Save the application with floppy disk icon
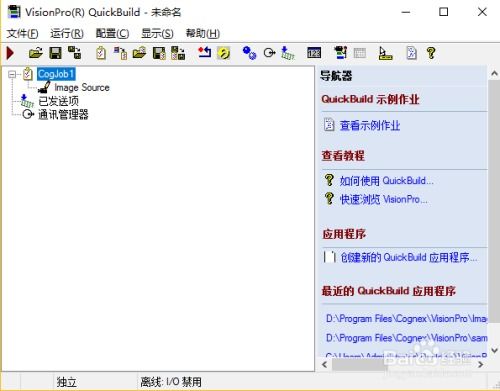The height and width of the screenshot is (391, 500). point(55,53)
